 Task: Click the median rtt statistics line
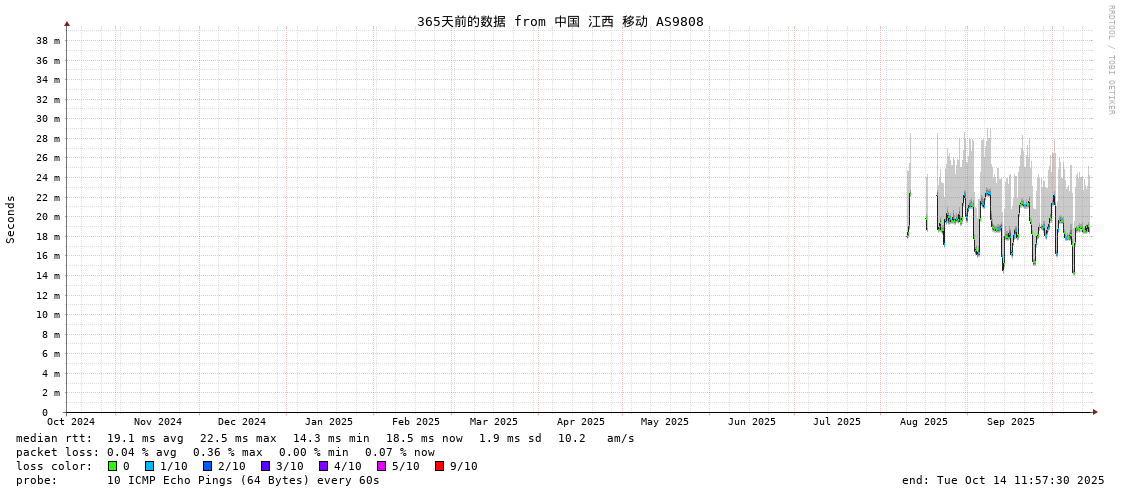325,438
